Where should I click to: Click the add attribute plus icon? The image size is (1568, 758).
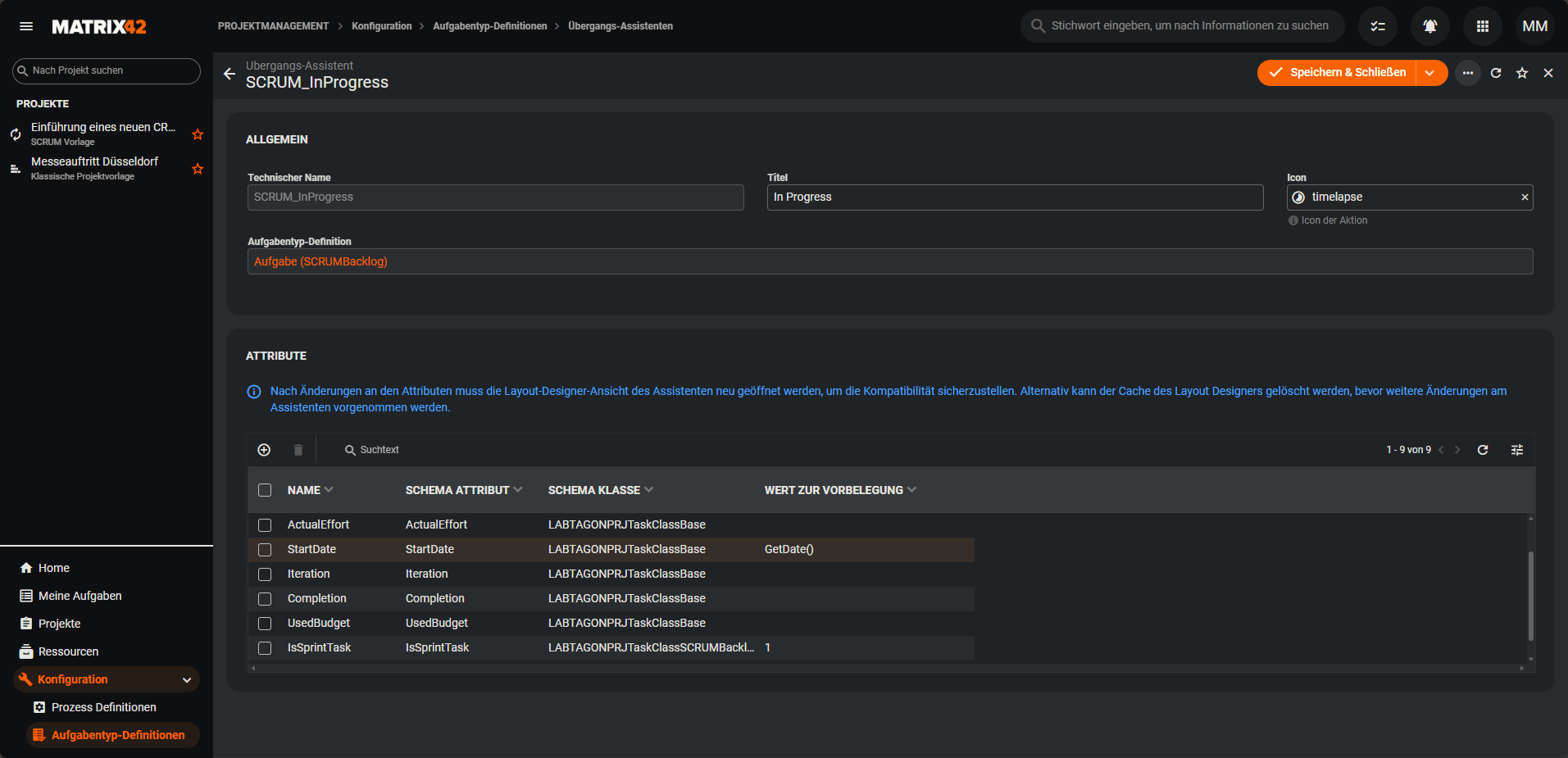[264, 450]
